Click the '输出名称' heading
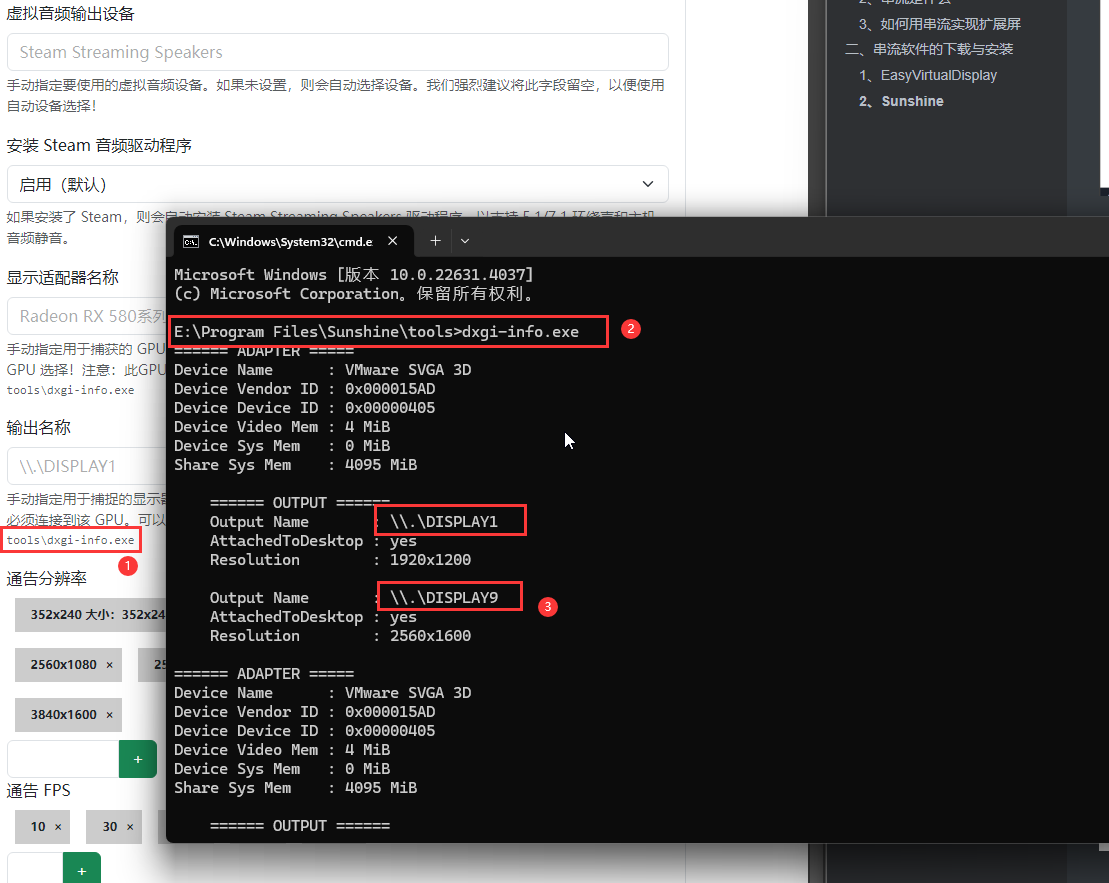The width and height of the screenshot is (1109, 883). pos(38,427)
